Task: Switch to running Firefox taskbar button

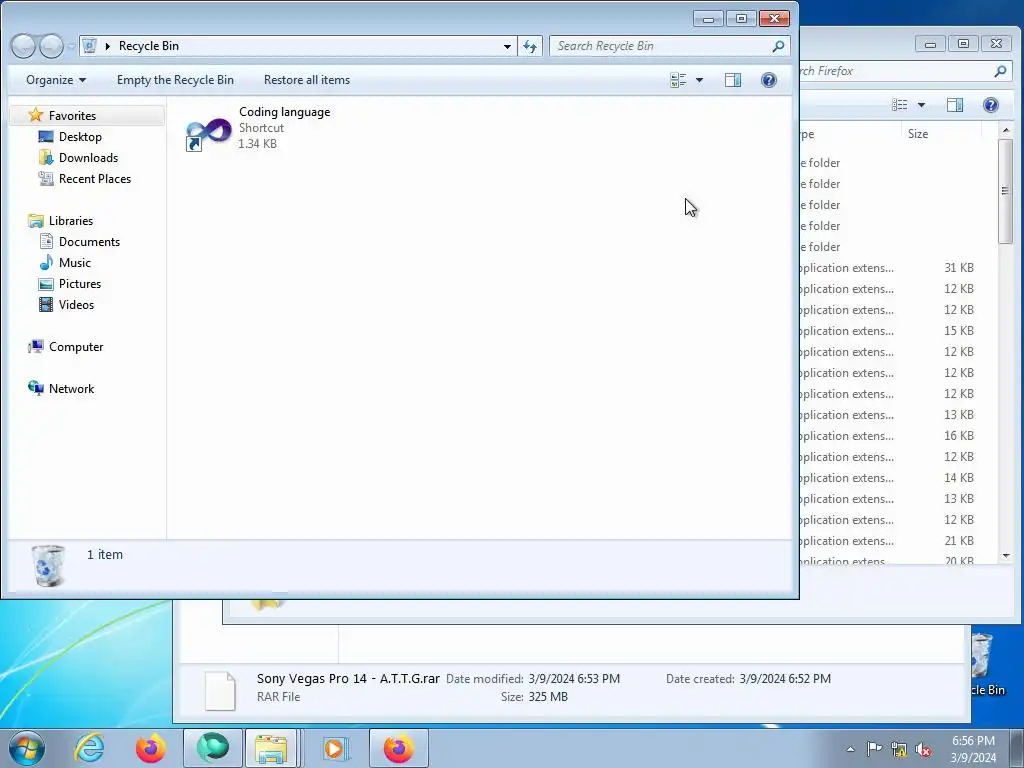Action: 399,748
